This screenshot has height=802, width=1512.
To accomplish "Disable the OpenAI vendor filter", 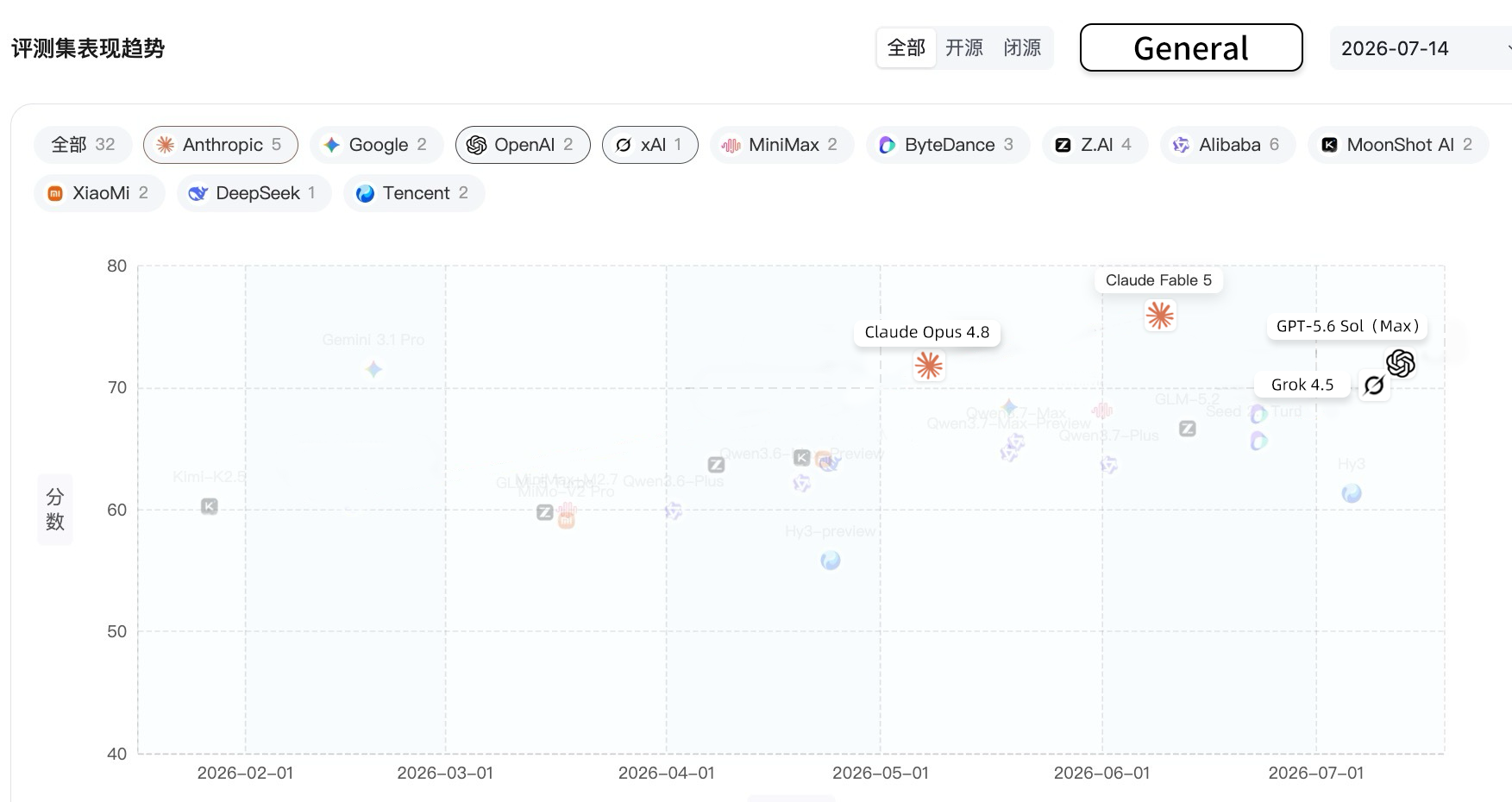I will [x=523, y=145].
